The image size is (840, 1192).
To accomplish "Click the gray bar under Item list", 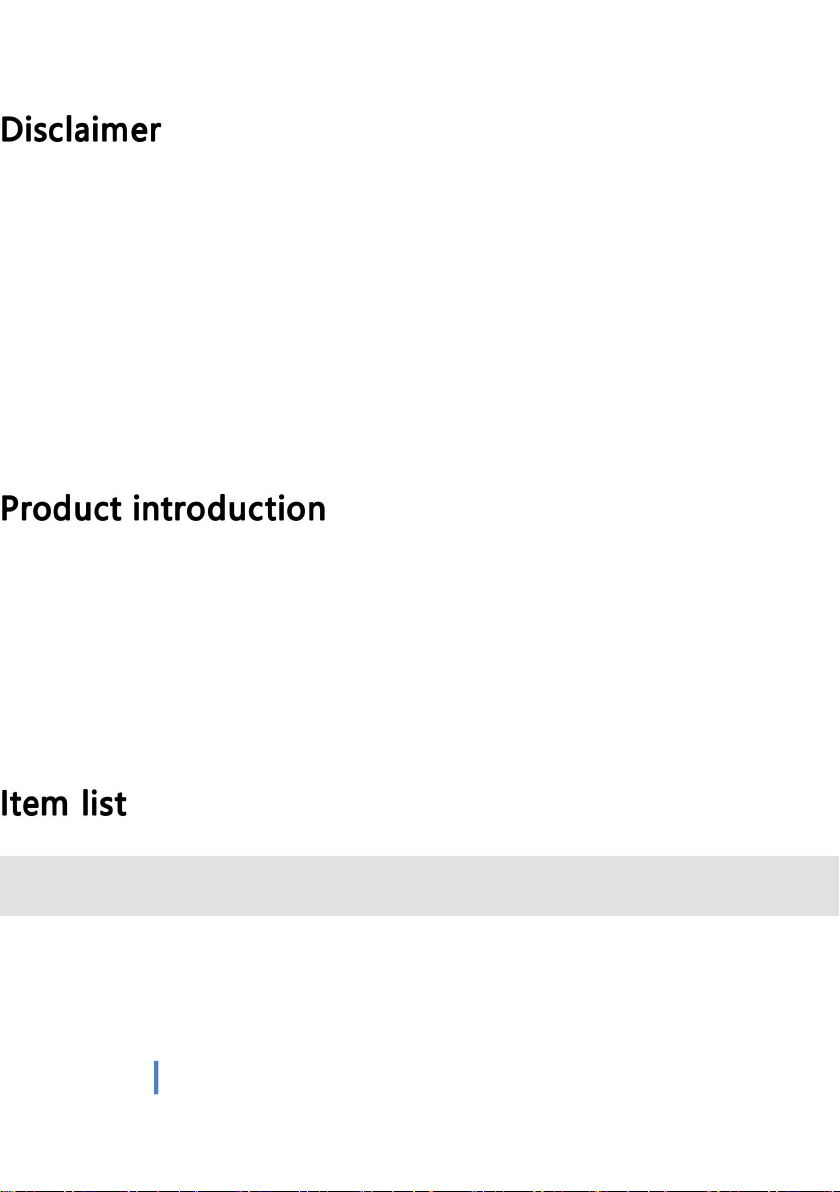I will (x=420, y=885).
